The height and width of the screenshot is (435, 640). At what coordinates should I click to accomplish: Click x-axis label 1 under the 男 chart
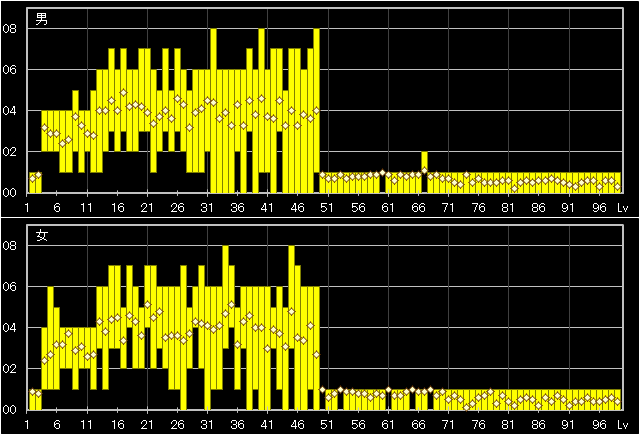[x=27, y=208]
